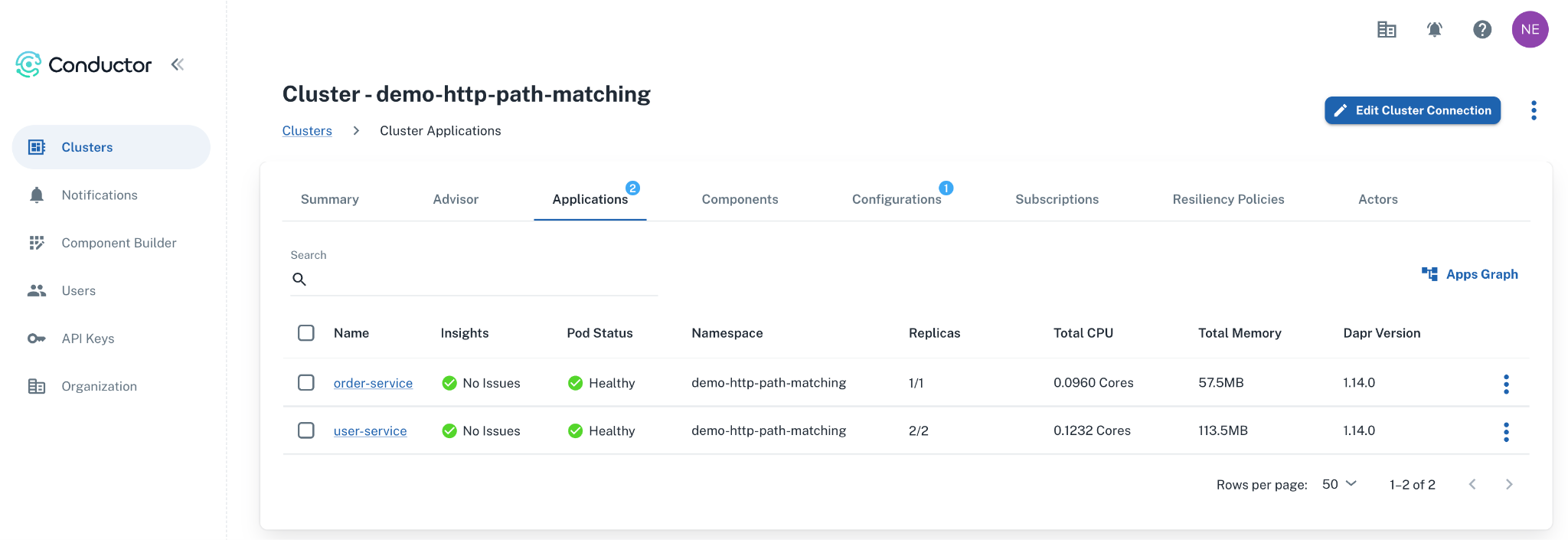
Task: Toggle the select-all checkbox in table header
Action: (x=306, y=332)
